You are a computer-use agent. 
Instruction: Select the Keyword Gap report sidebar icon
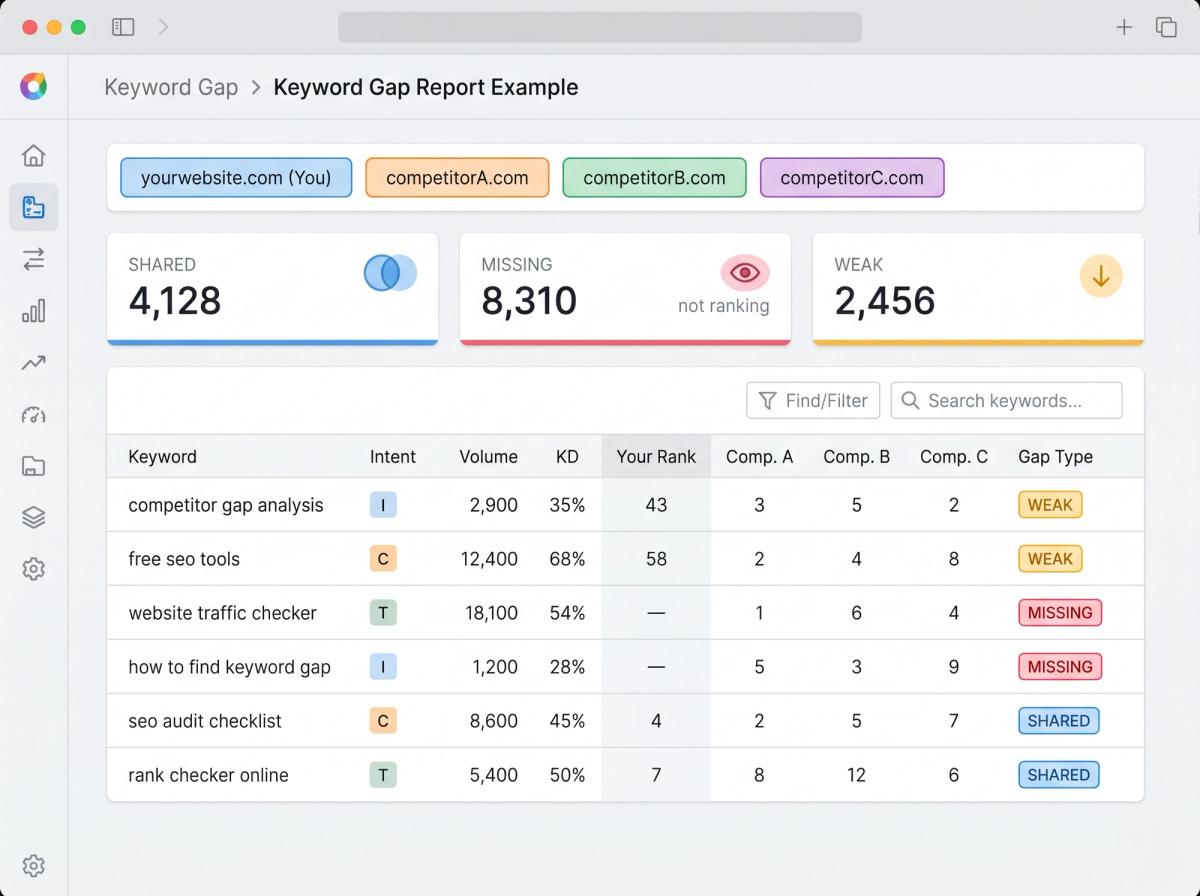point(34,207)
